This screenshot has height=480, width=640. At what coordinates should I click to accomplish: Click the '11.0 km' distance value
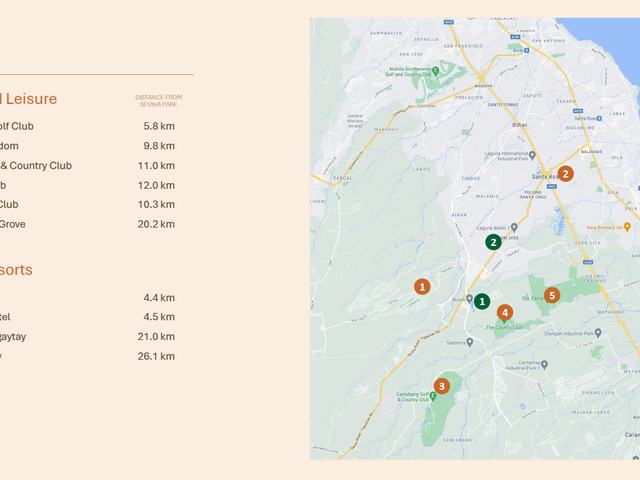coord(156,166)
